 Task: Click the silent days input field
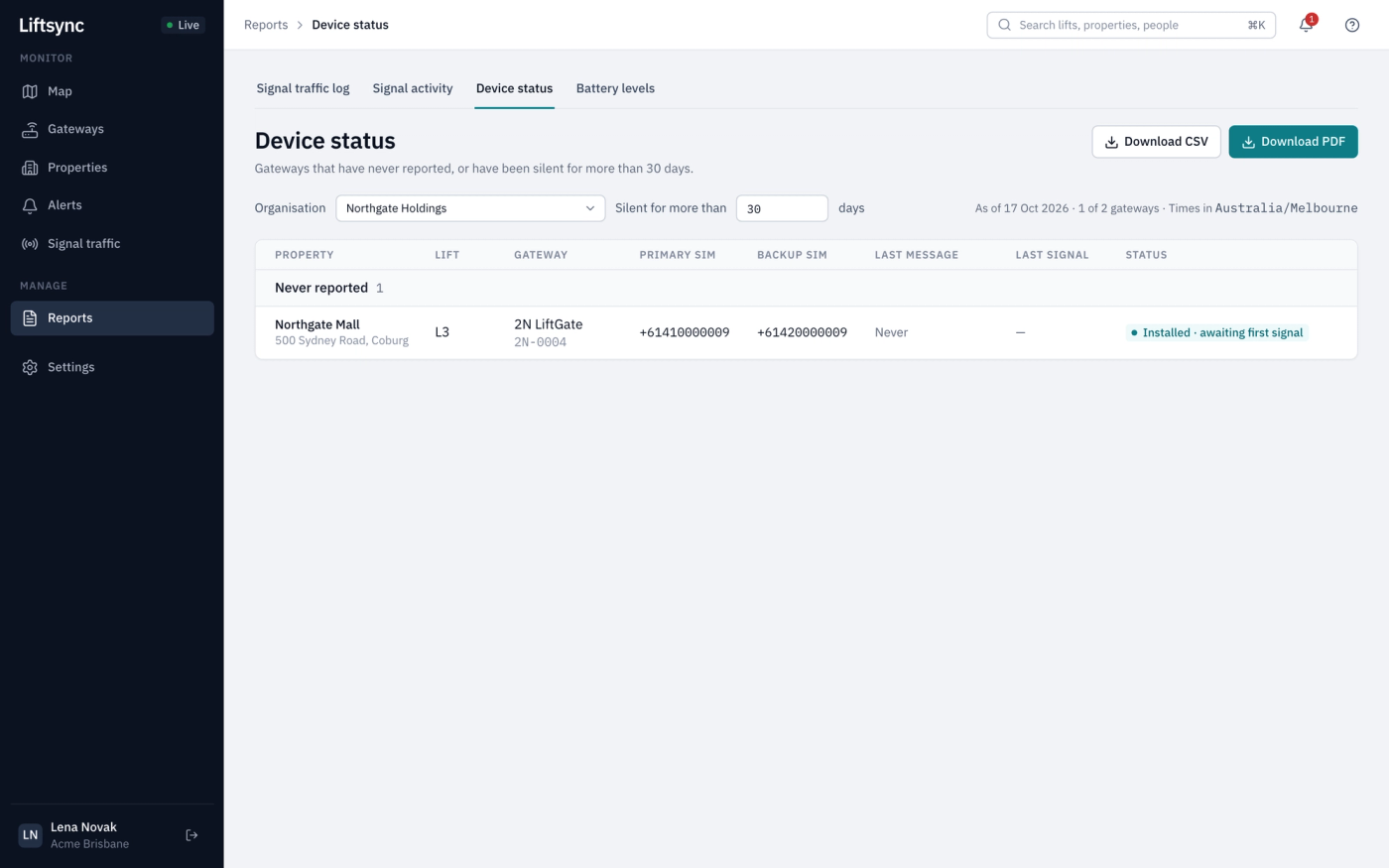point(782,208)
